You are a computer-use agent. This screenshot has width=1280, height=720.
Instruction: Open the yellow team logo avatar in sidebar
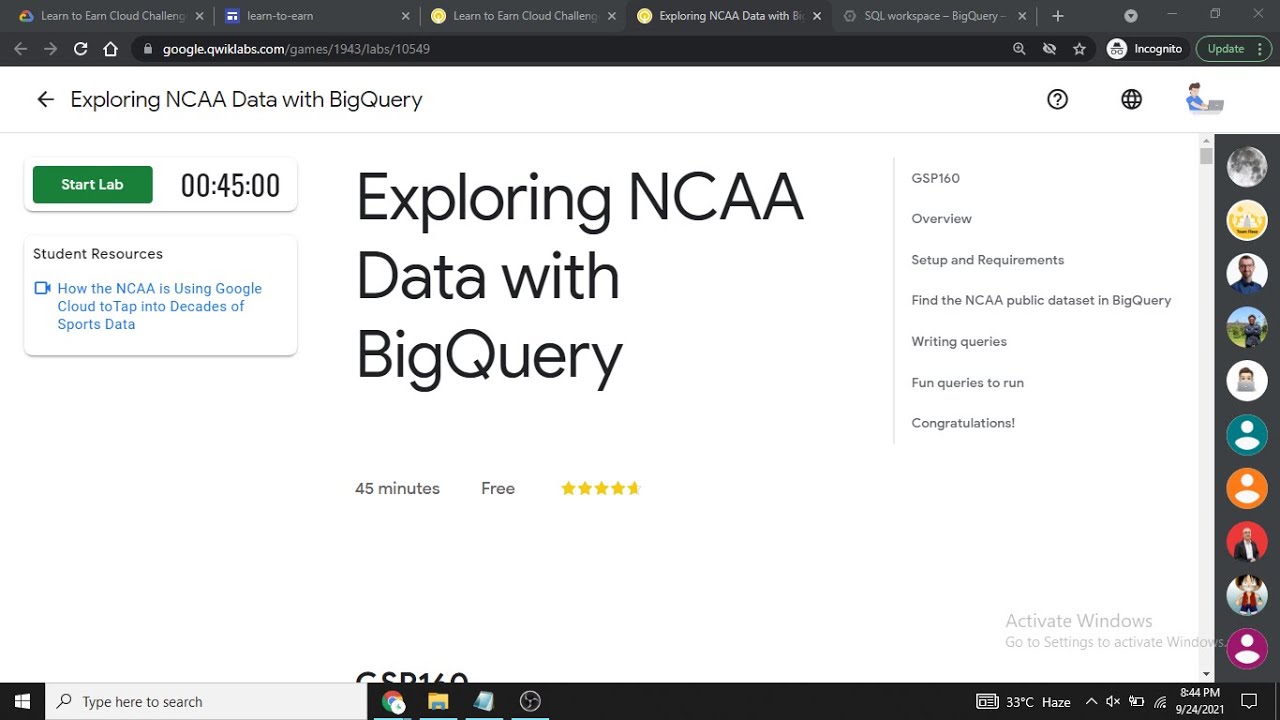1247,220
